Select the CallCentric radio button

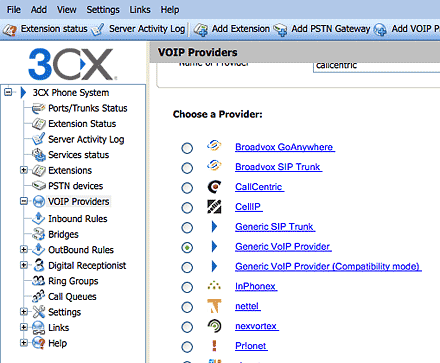(187, 188)
